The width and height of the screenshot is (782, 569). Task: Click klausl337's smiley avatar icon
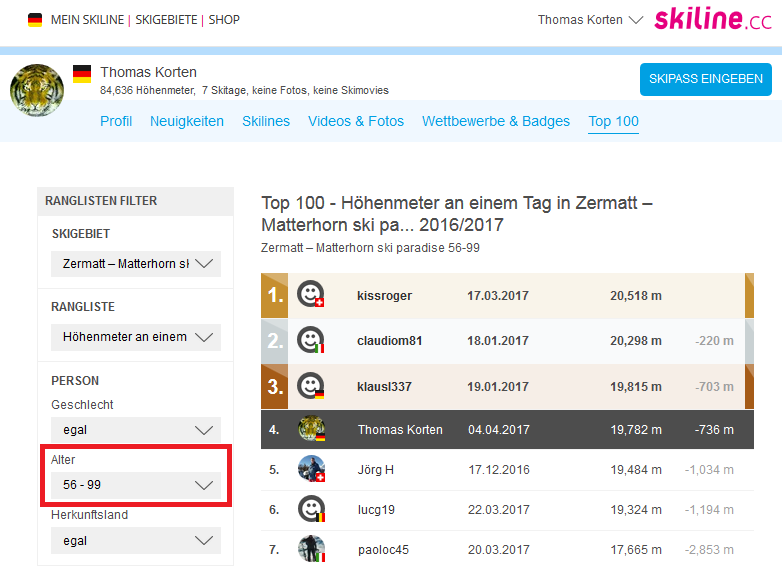pos(311,385)
